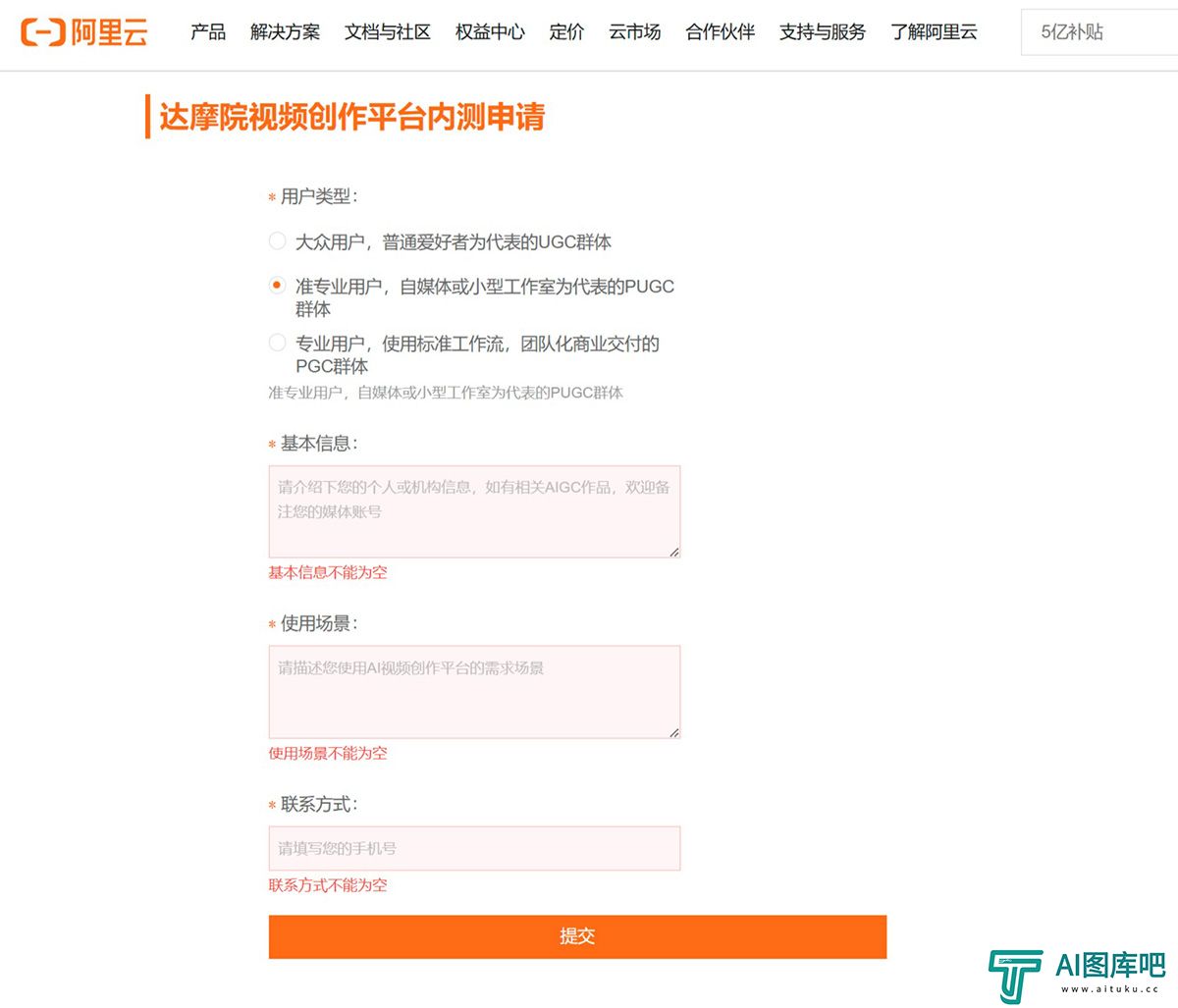Click the 5亿补贴 search box
The image size is (1178, 1008).
[x=1099, y=32]
